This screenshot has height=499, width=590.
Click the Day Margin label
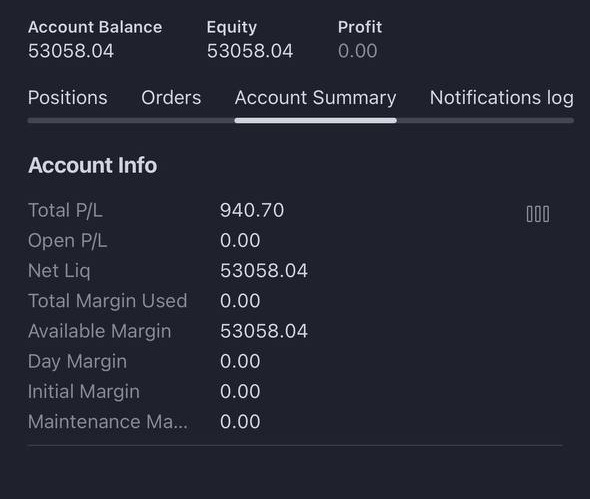77,361
